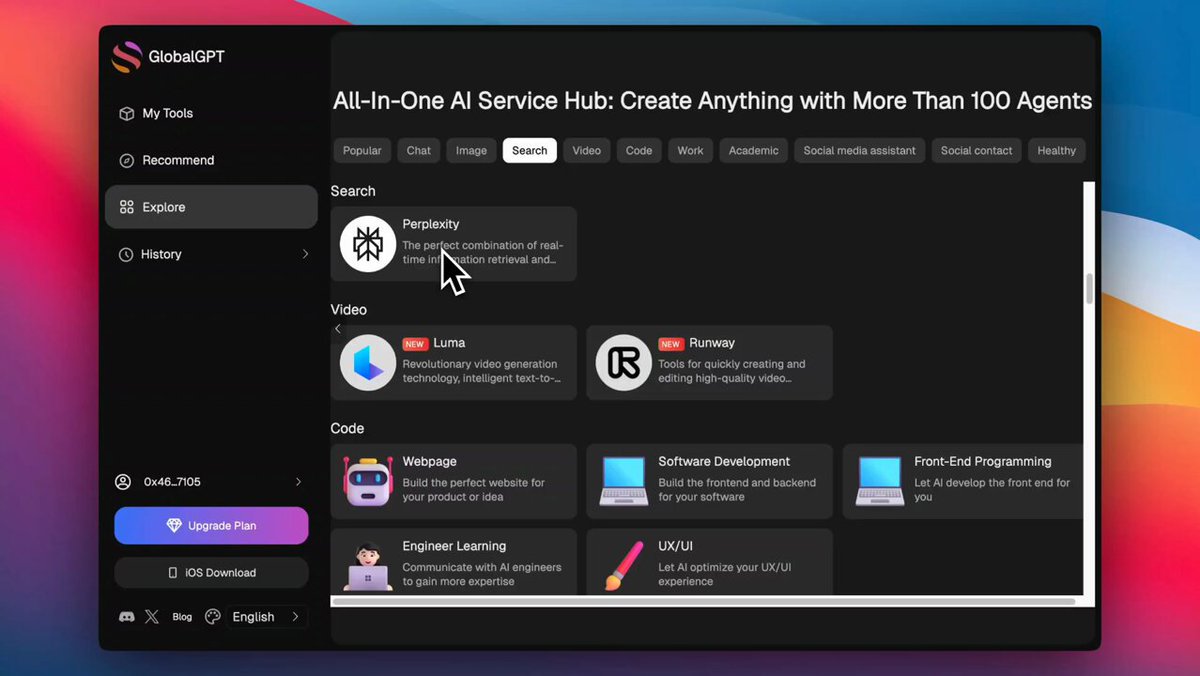Expand the History submenu chevron
Viewport: 1200px width, 676px height.
pyautogui.click(x=305, y=255)
